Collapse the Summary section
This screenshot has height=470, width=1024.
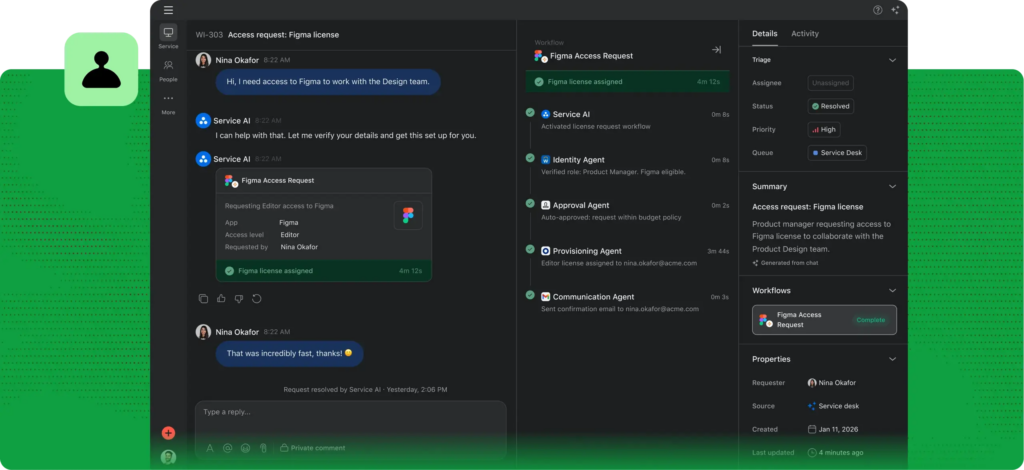(892, 186)
